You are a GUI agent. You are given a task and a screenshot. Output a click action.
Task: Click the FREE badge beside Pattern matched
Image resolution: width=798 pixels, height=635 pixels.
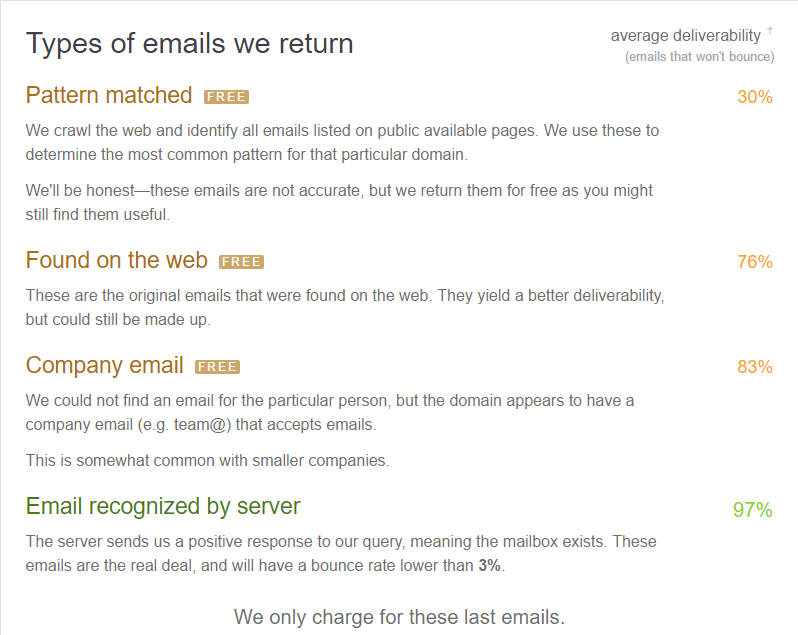[226, 97]
